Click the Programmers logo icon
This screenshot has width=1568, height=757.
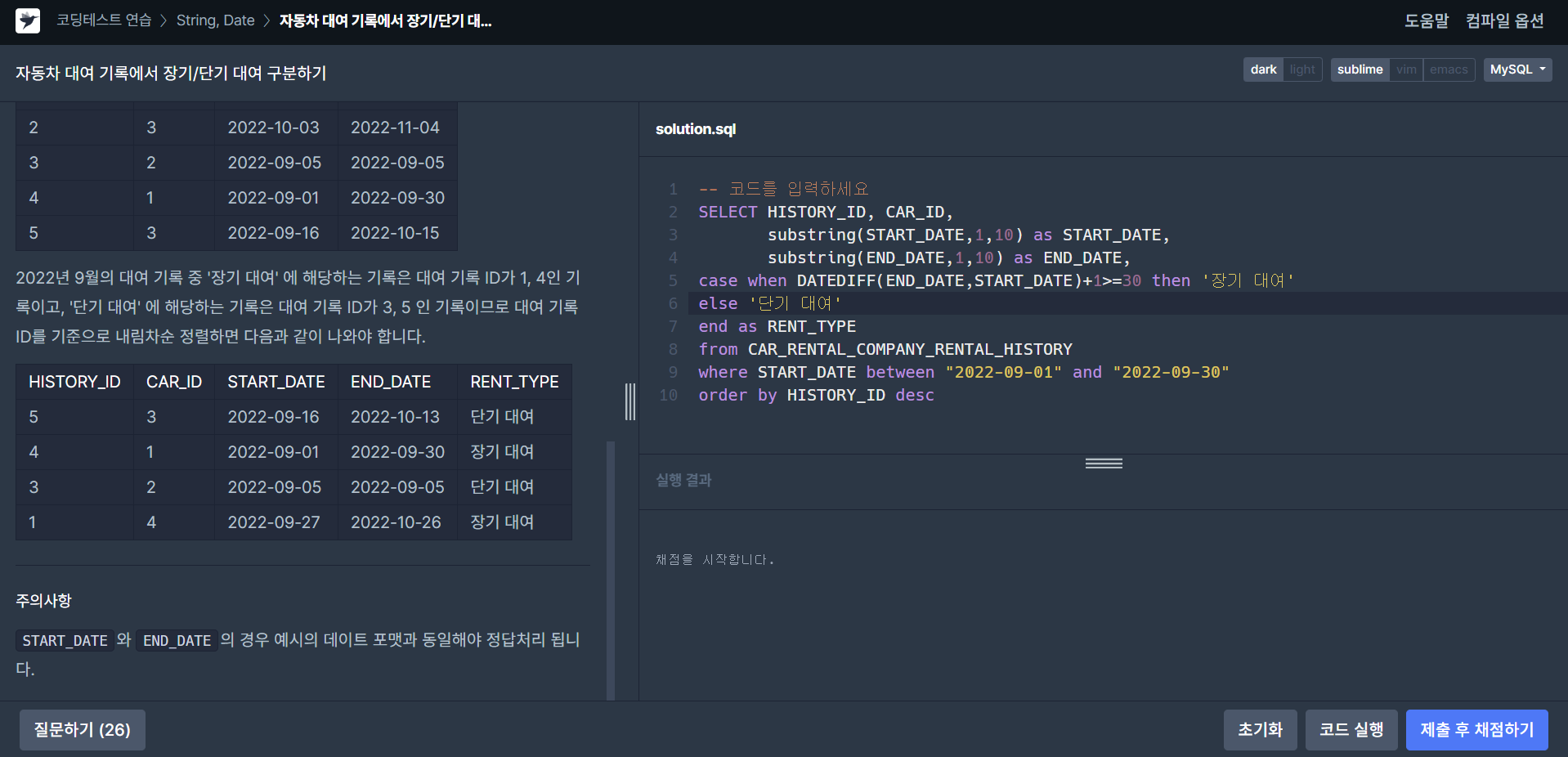[x=28, y=21]
